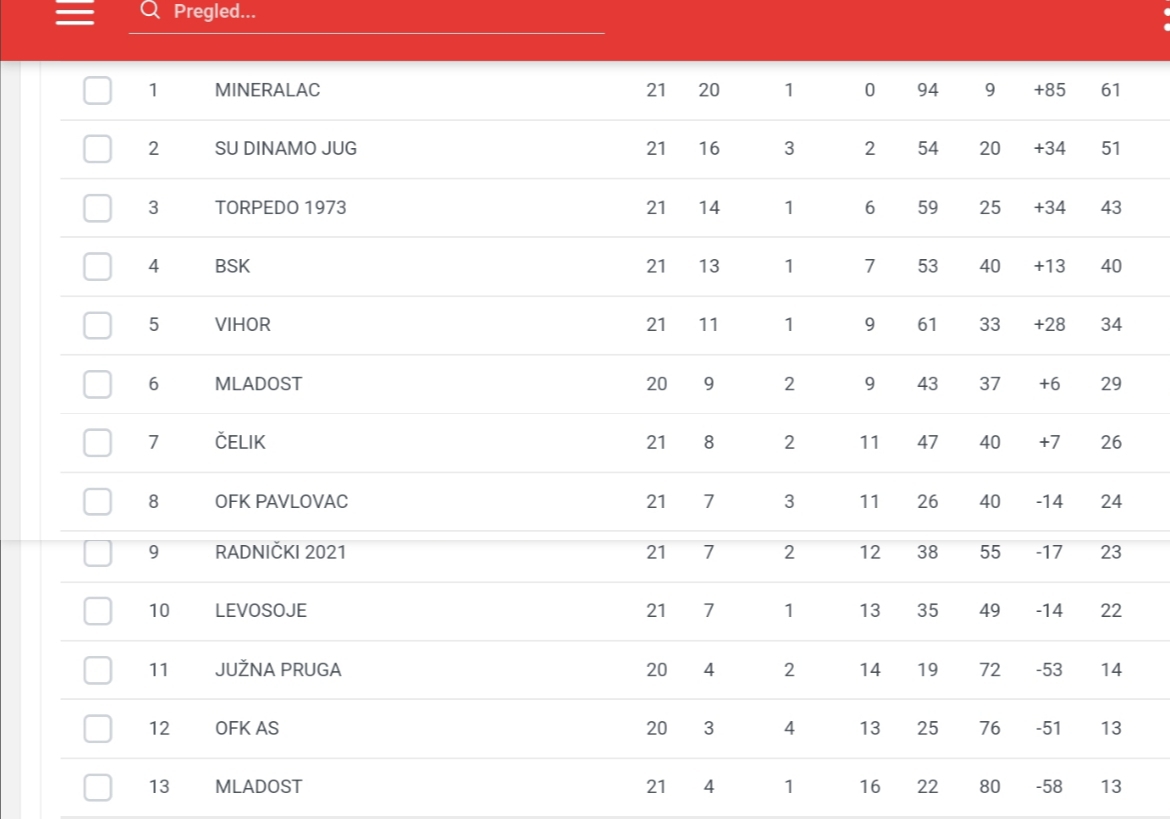Open the hamburger menu

tap(75, 12)
